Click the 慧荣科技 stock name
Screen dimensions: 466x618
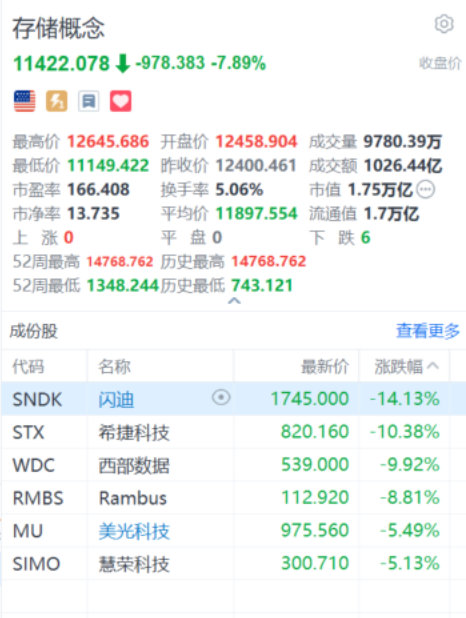coord(134,564)
